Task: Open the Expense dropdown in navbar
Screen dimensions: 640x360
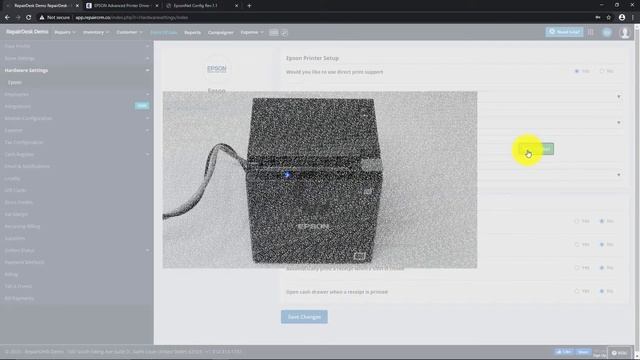Action: pyautogui.click(x=252, y=32)
